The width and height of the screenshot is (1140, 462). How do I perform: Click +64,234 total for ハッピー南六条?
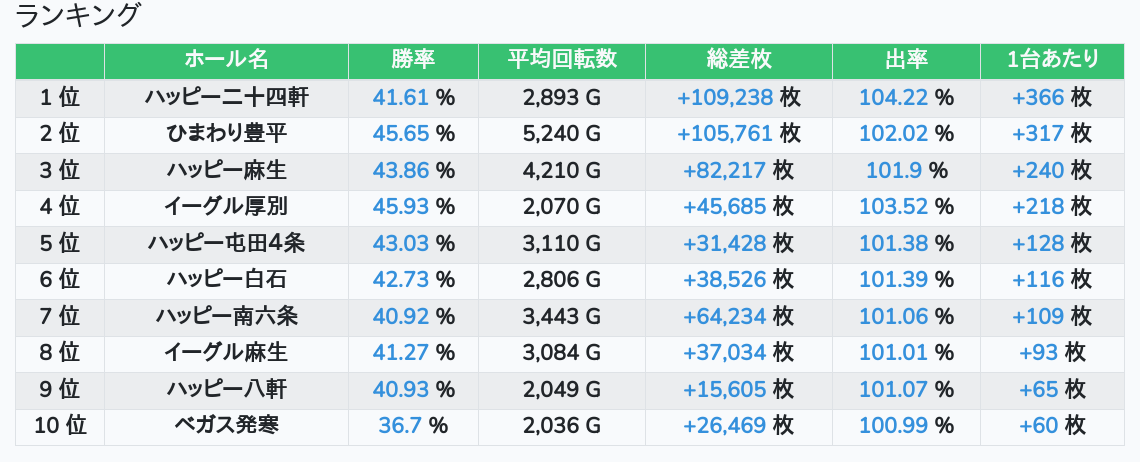pyautogui.click(x=724, y=317)
